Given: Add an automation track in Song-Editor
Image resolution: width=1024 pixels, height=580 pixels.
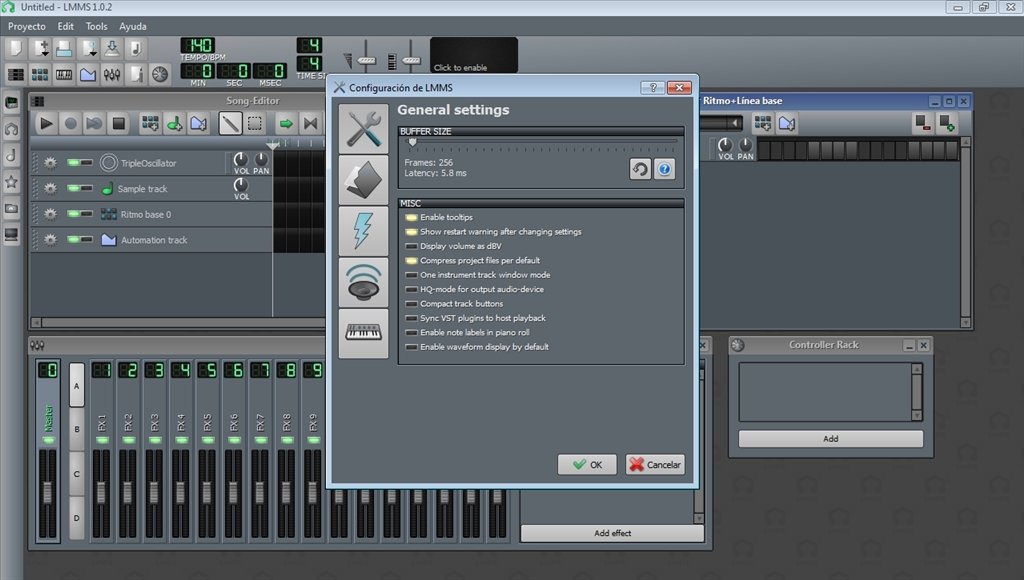Looking at the screenshot, I should pos(199,123).
